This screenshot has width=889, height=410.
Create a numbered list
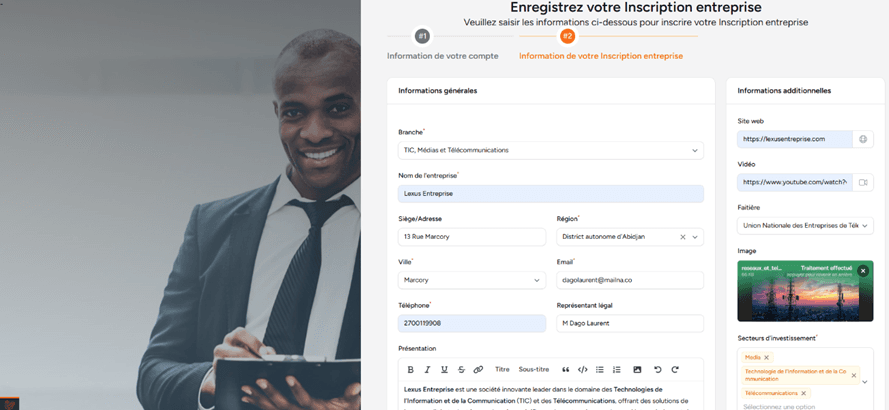617,369
